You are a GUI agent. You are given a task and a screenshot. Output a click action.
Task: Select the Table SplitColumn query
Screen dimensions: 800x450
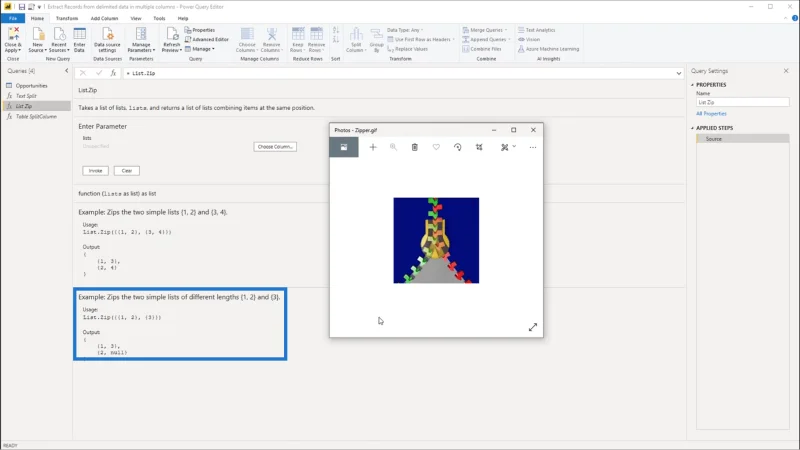37,117
